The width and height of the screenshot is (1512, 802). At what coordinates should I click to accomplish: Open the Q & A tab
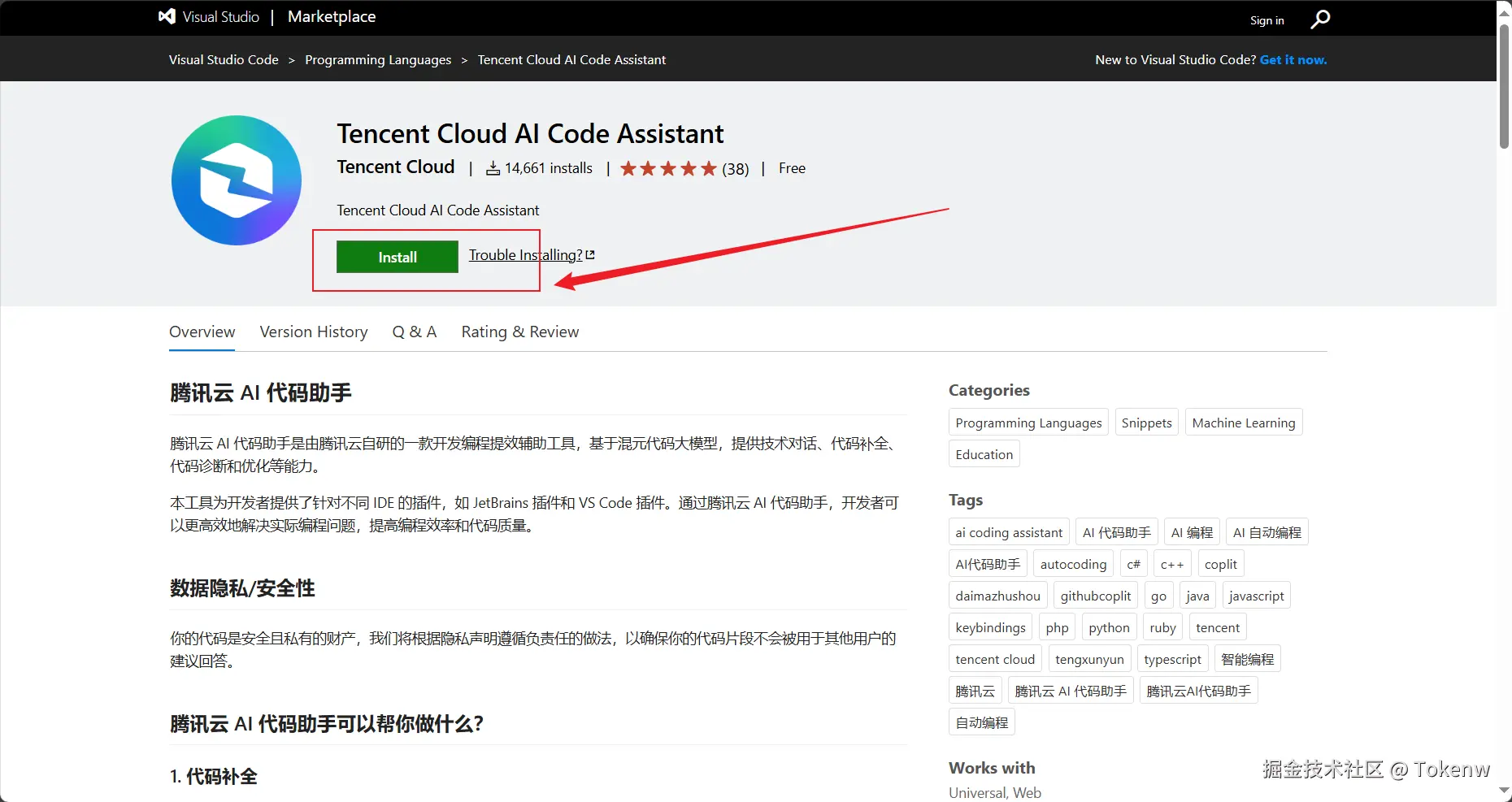tap(415, 332)
